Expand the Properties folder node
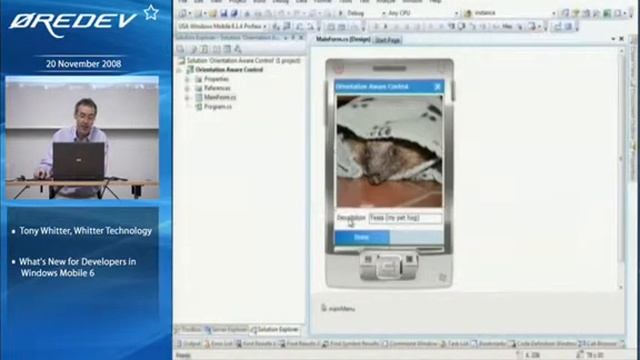 (187, 79)
